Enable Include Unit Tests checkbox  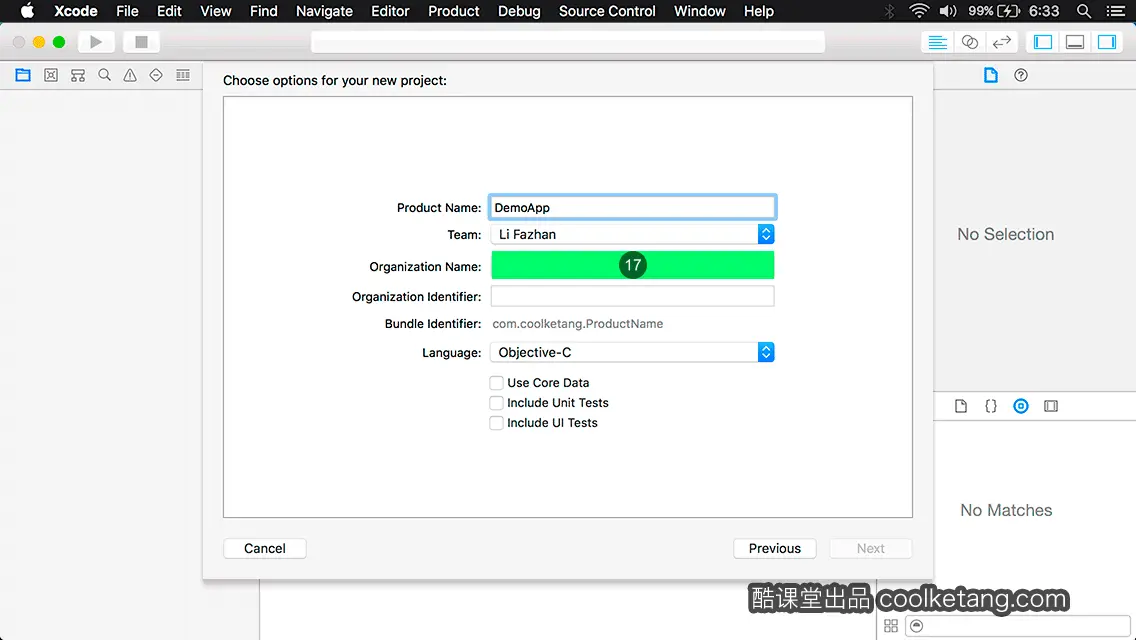coord(496,403)
